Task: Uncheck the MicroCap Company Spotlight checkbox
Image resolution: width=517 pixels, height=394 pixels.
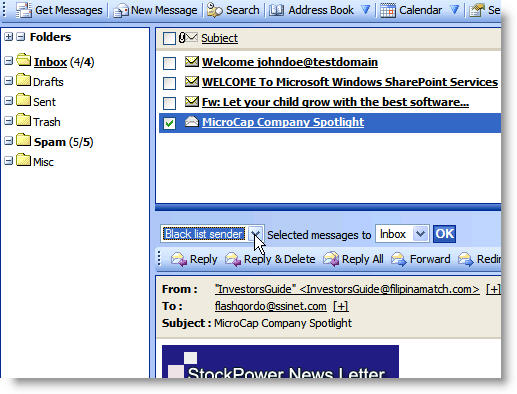Action: pos(169,123)
